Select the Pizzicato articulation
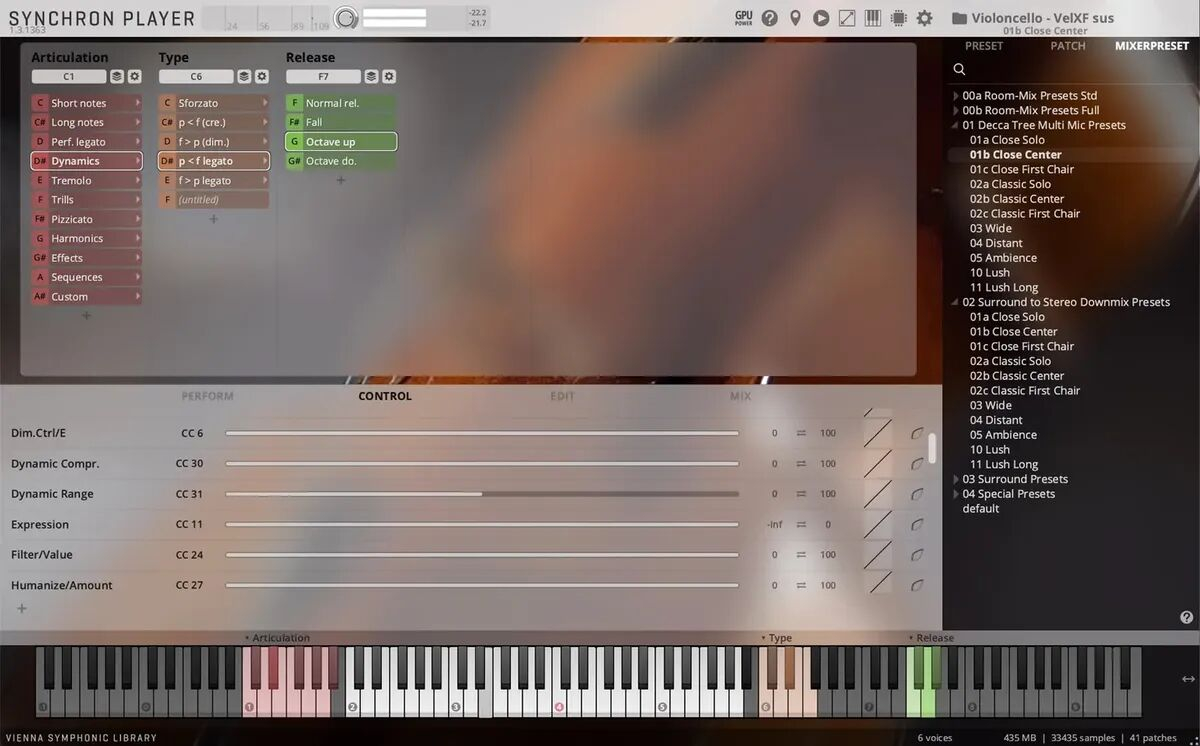Screen dimensions: 1200x746 (x=86, y=219)
